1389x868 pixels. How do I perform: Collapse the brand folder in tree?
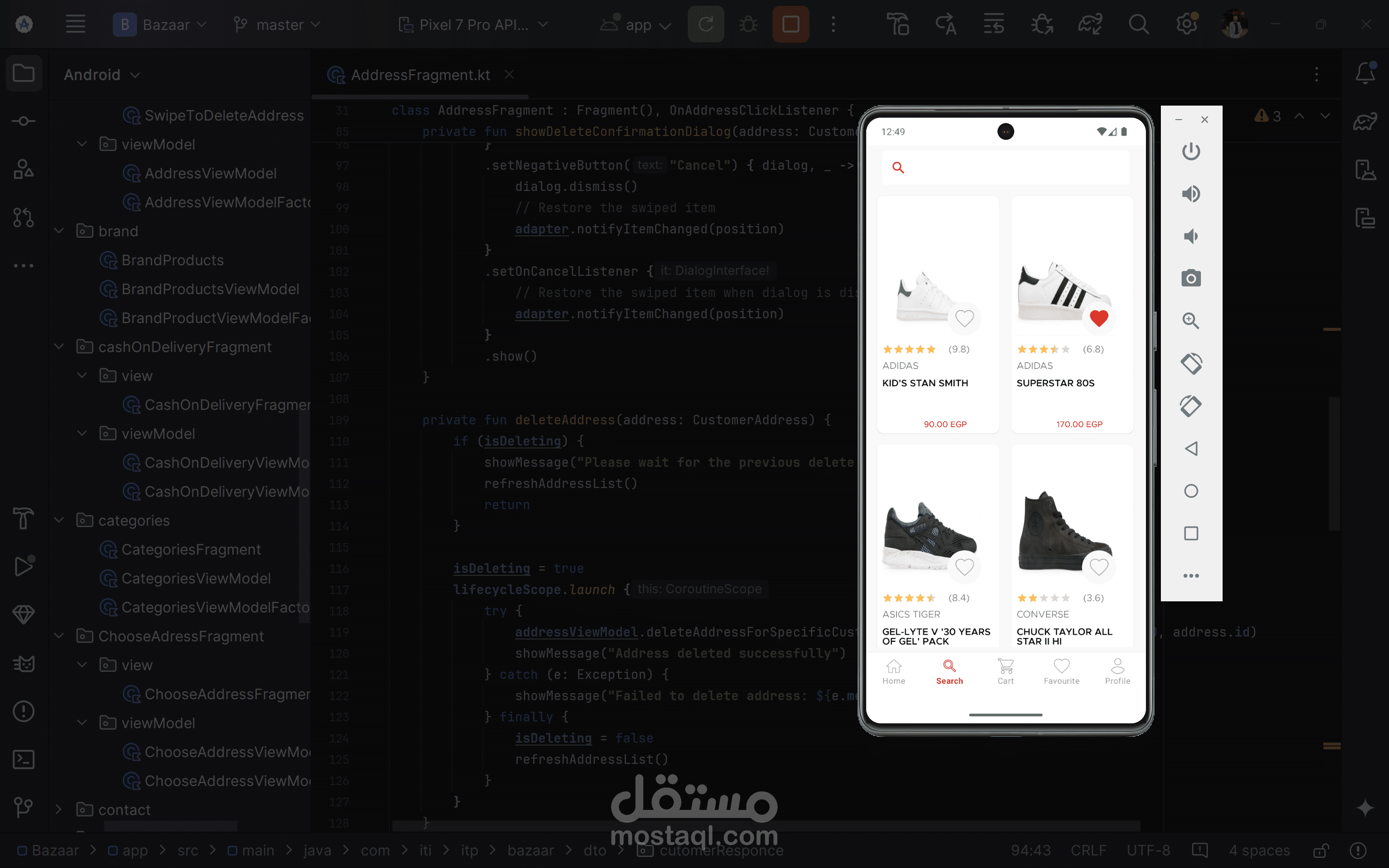[x=59, y=231]
